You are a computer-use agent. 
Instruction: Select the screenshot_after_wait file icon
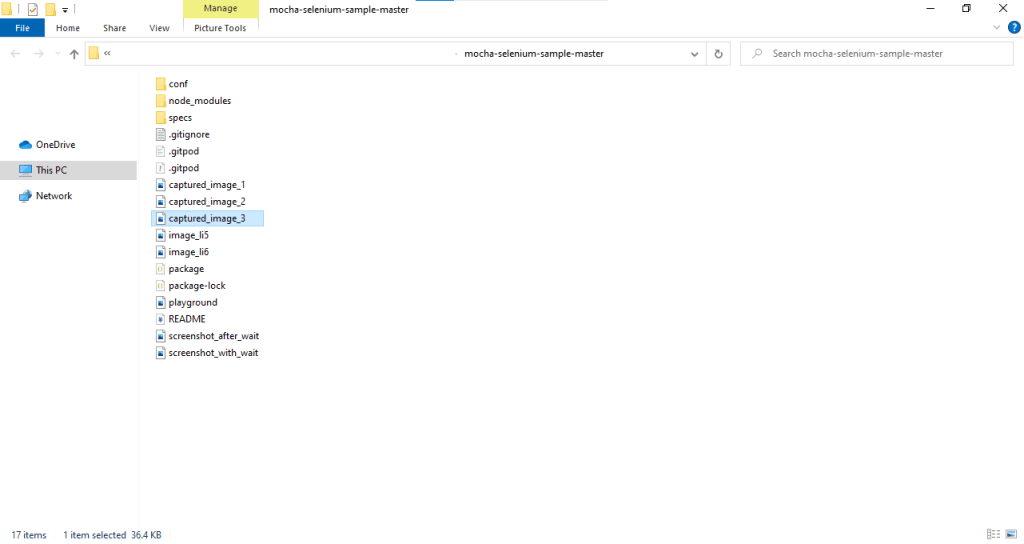point(161,336)
